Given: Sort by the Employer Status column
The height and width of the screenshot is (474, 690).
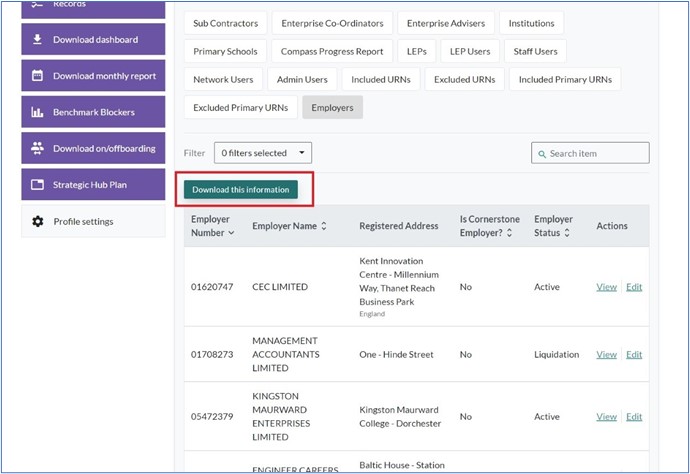Looking at the screenshot, I should pyautogui.click(x=553, y=226).
